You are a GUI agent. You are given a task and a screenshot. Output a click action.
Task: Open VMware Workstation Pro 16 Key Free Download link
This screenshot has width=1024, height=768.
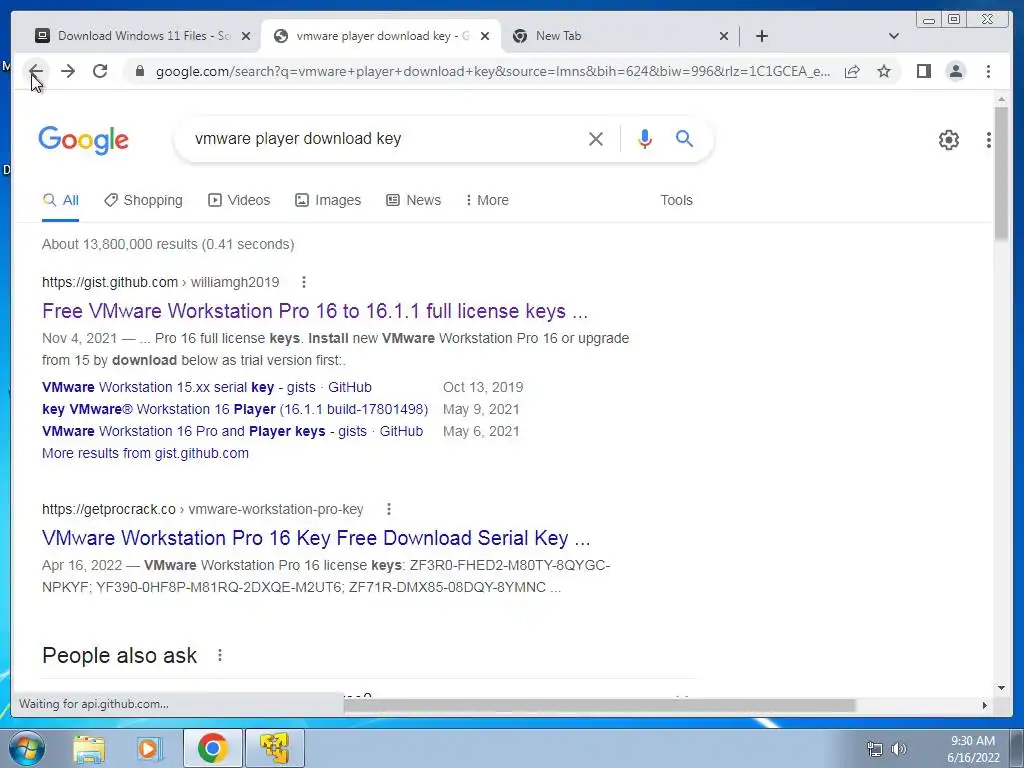[x=316, y=537]
